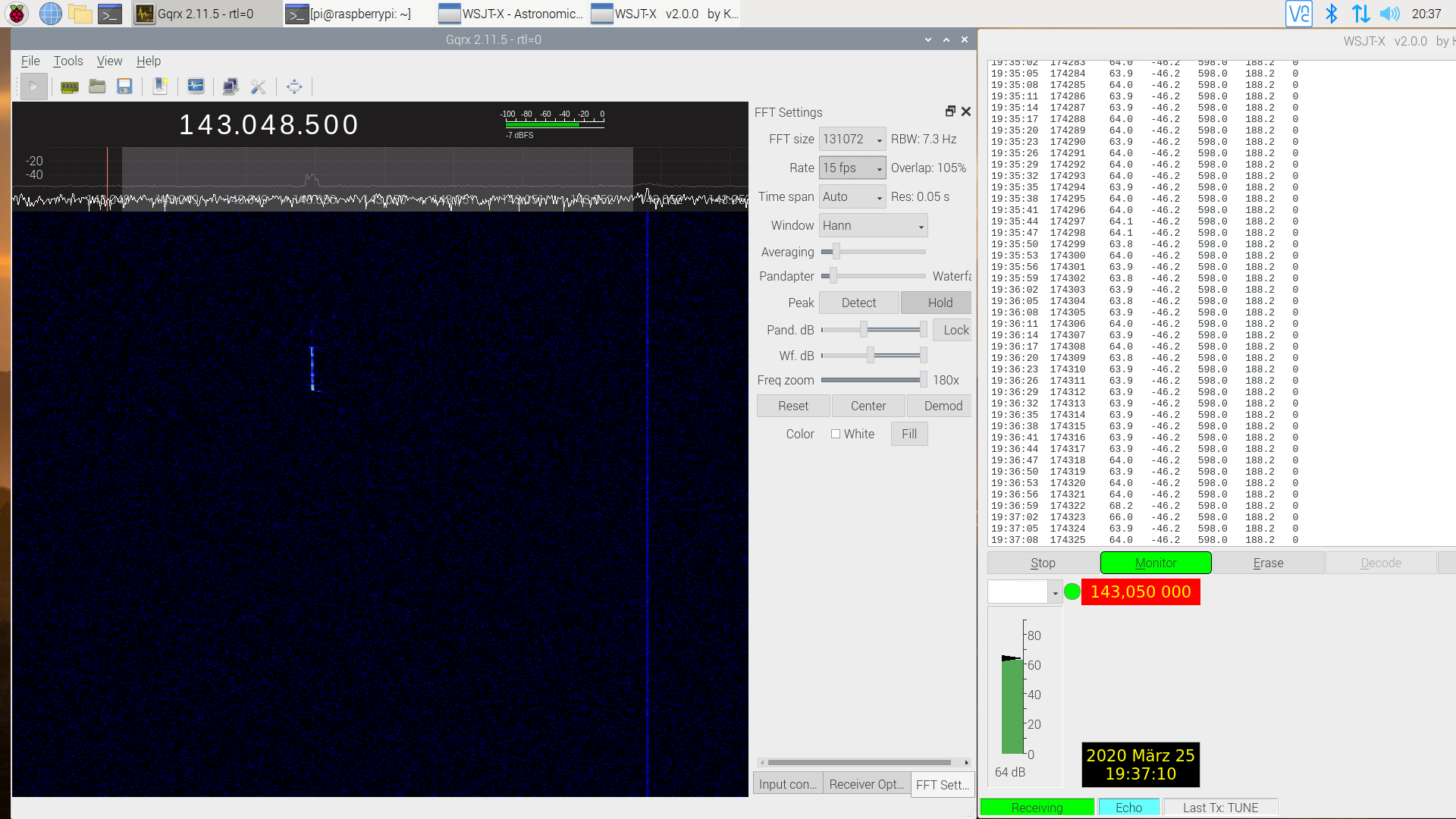Adjust the Wf. dB range slider

(x=874, y=355)
